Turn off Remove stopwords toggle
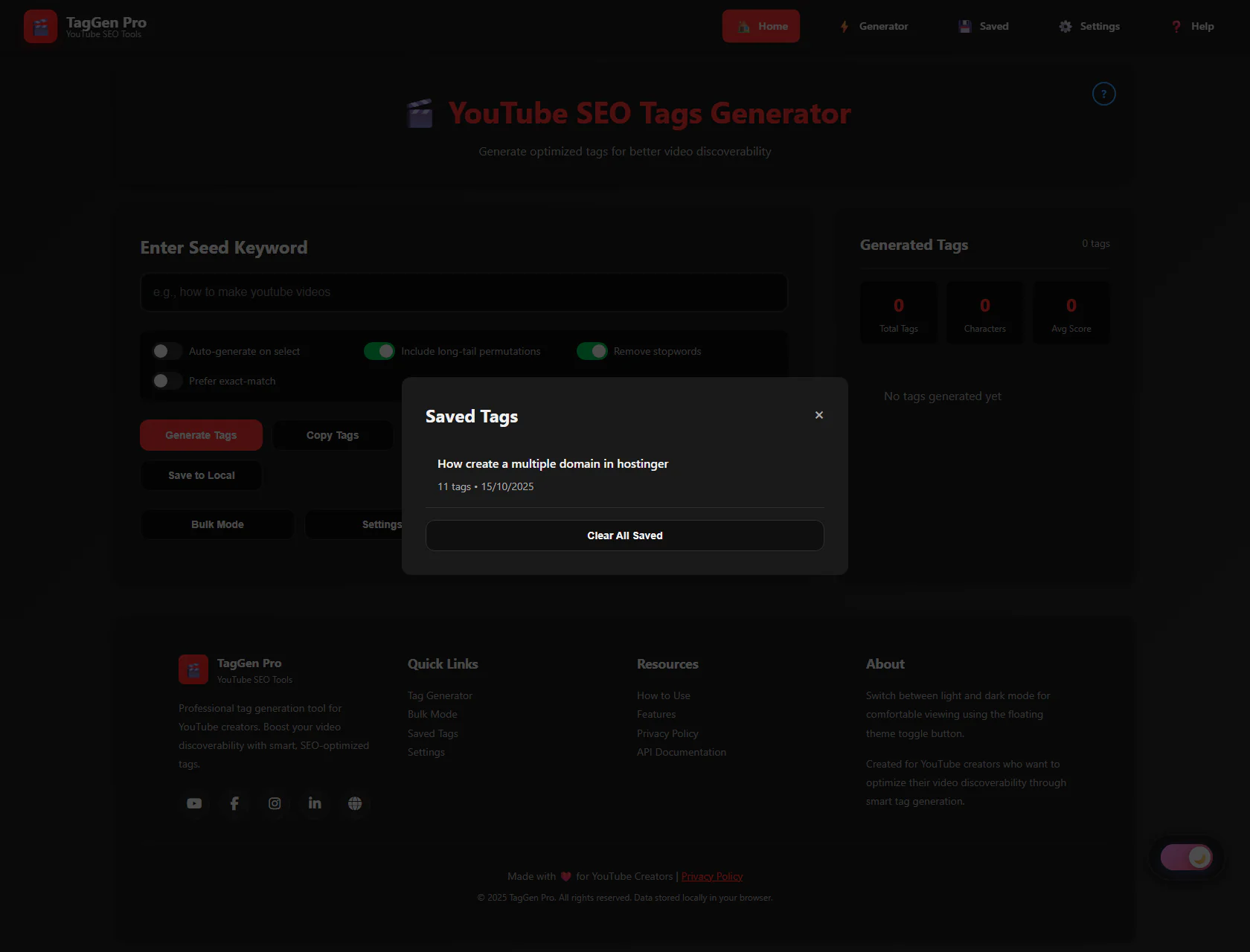 click(x=592, y=351)
